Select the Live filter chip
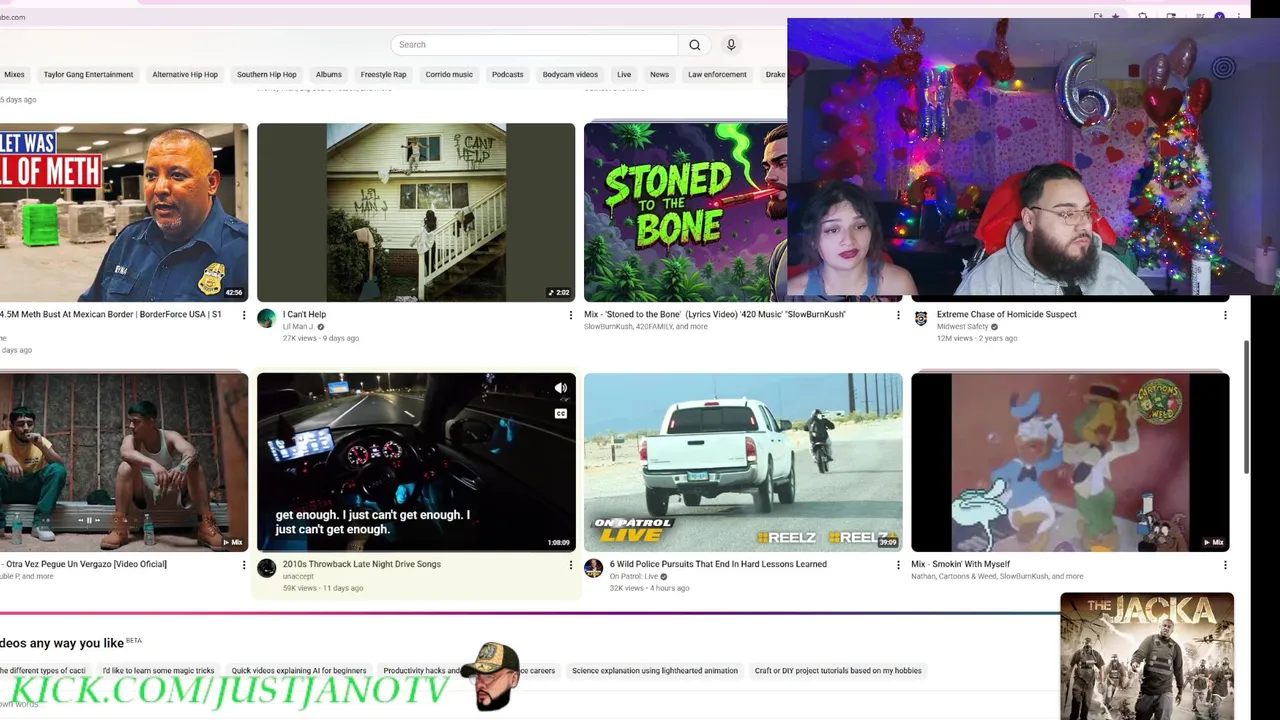The height and width of the screenshot is (720, 1280). [x=624, y=74]
